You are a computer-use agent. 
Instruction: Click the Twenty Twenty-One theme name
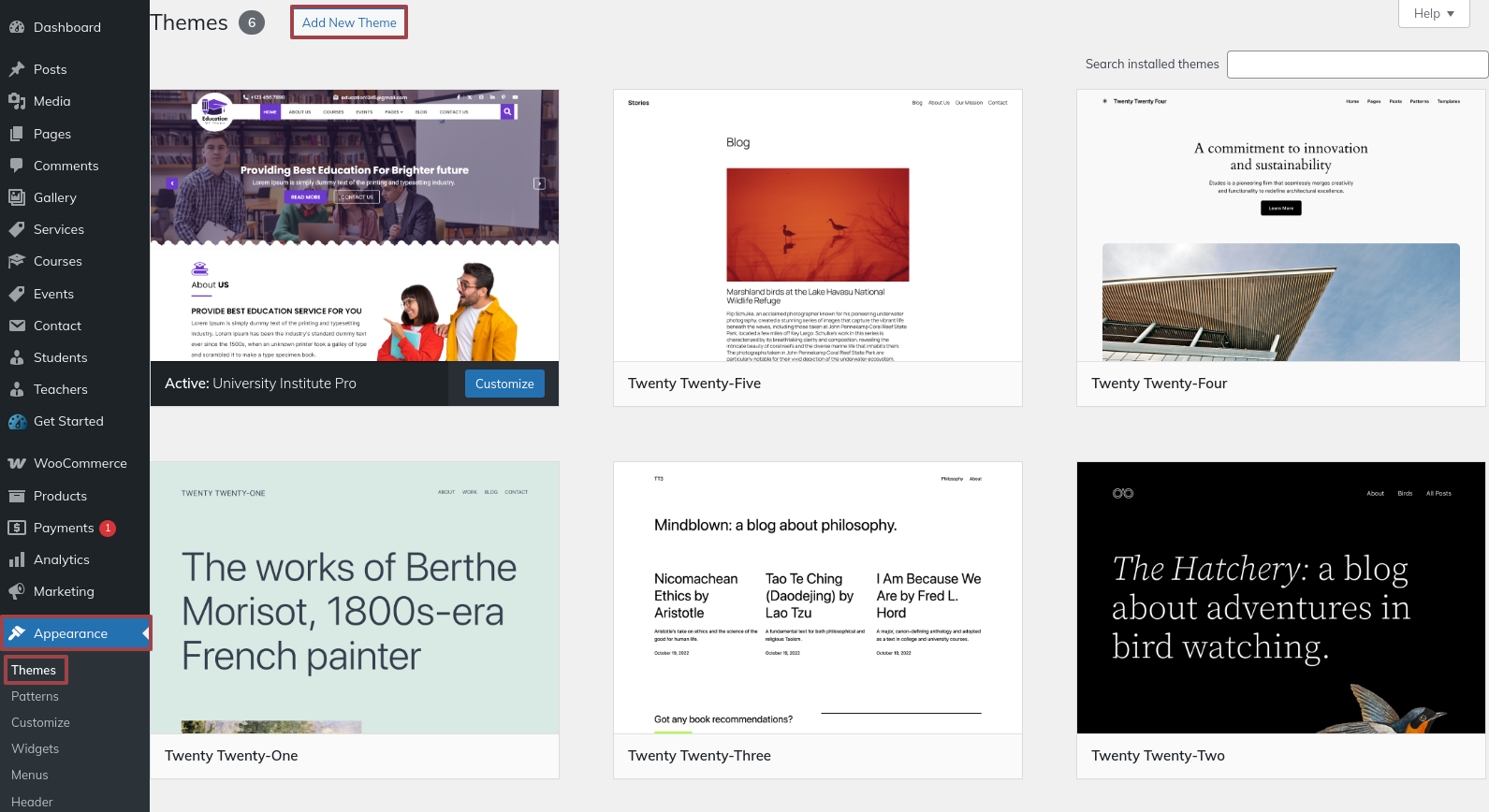[231, 756]
